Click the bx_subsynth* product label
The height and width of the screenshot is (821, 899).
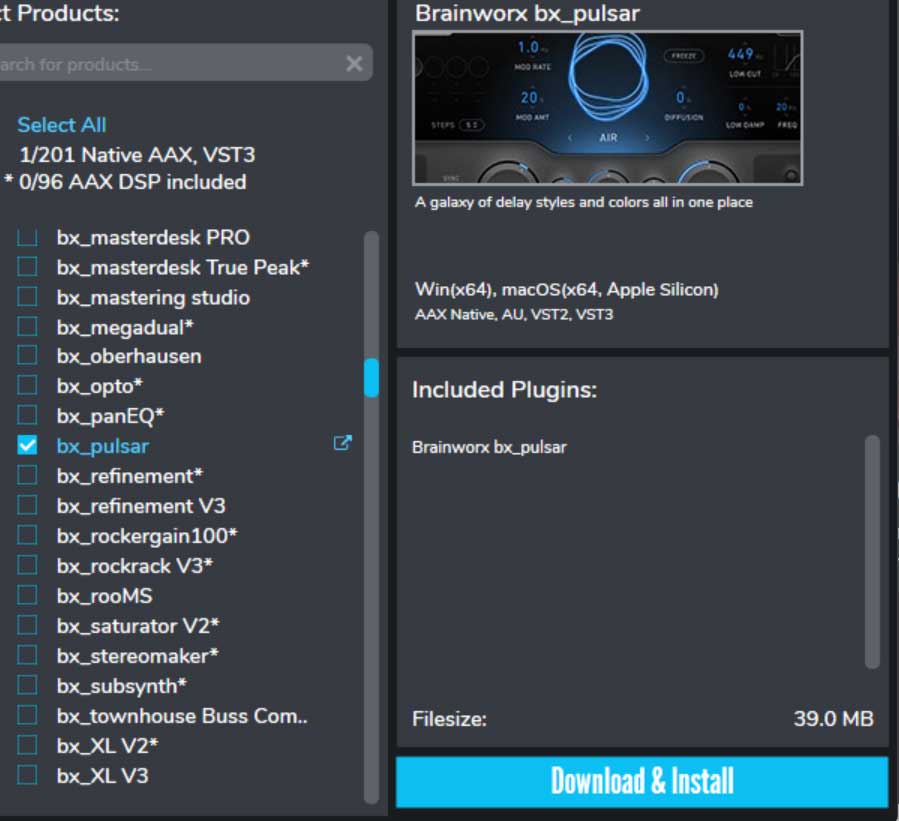[122, 686]
